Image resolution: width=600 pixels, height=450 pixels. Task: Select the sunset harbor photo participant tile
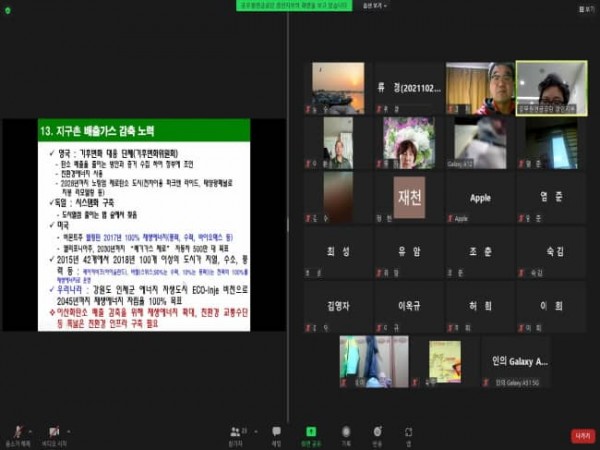pos(338,88)
